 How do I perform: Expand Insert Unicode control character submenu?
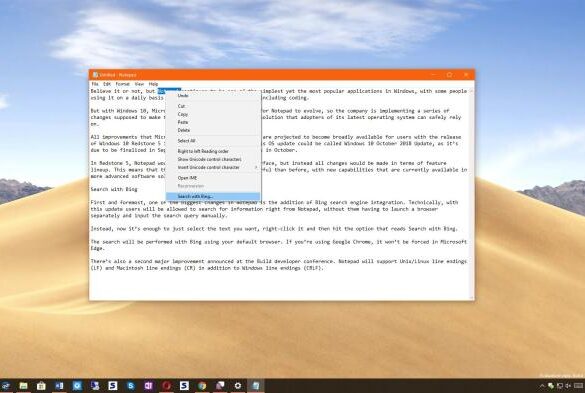point(213,168)
